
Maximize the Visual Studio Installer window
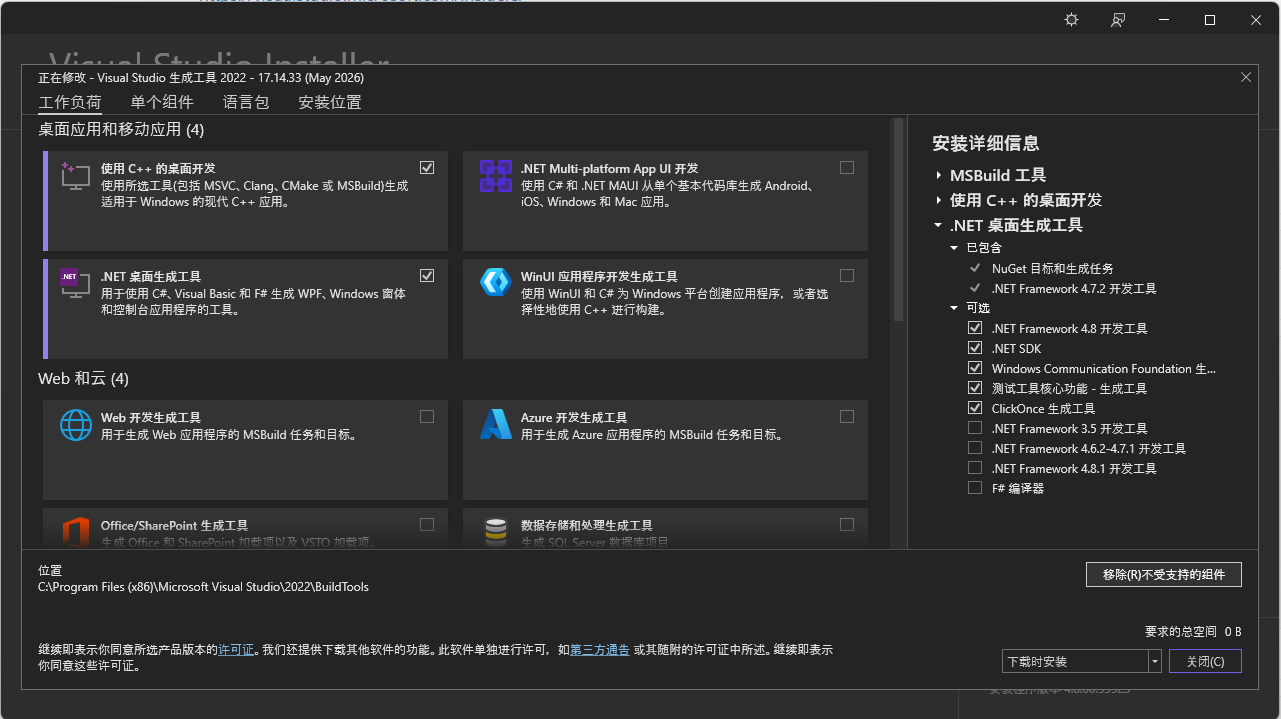click(x=1210, y=20)
